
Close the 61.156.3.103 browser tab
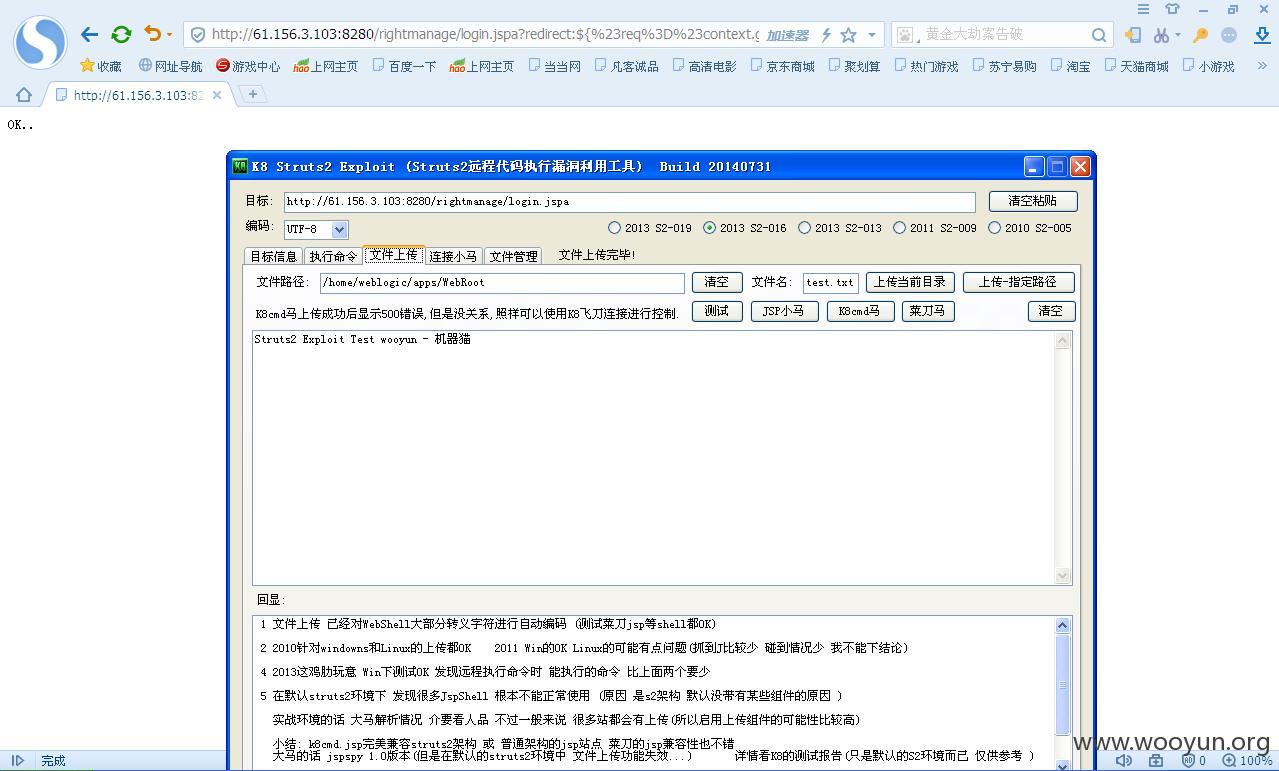[217, 95]
